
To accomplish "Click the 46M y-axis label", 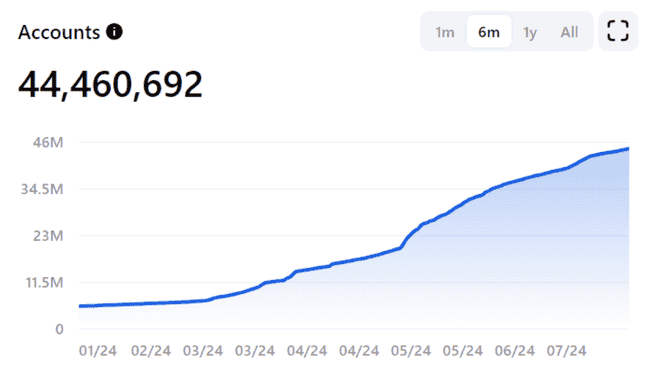I will 48,142.
